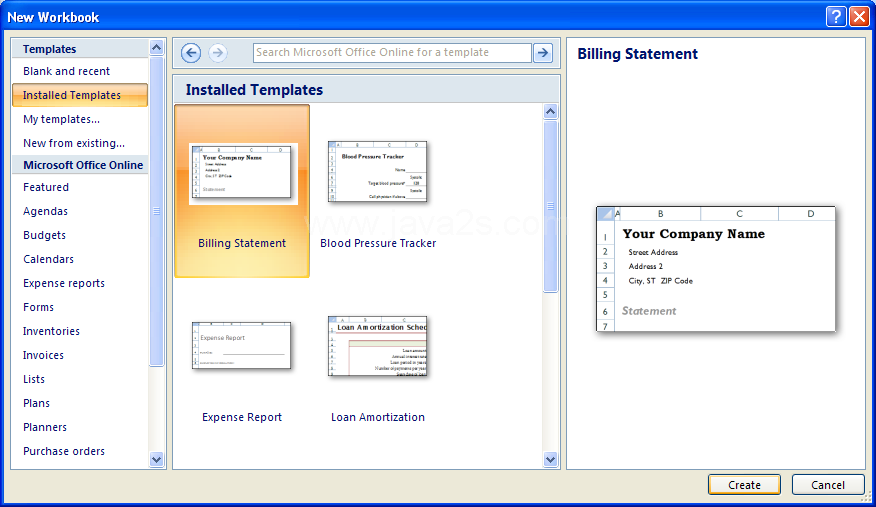Click the categories list scroll down arrow
Screen dimensions: 876x507
pyautogui.click(x=156, y=460)
